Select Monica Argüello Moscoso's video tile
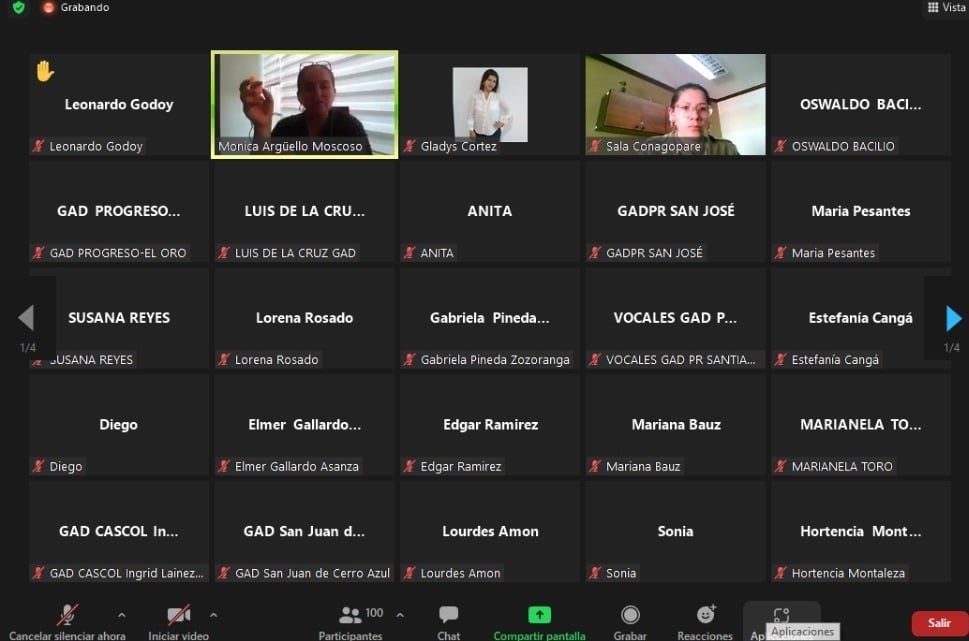Image resolution: width=969 pixels, height=641 pixels. (x=304, y=104)
